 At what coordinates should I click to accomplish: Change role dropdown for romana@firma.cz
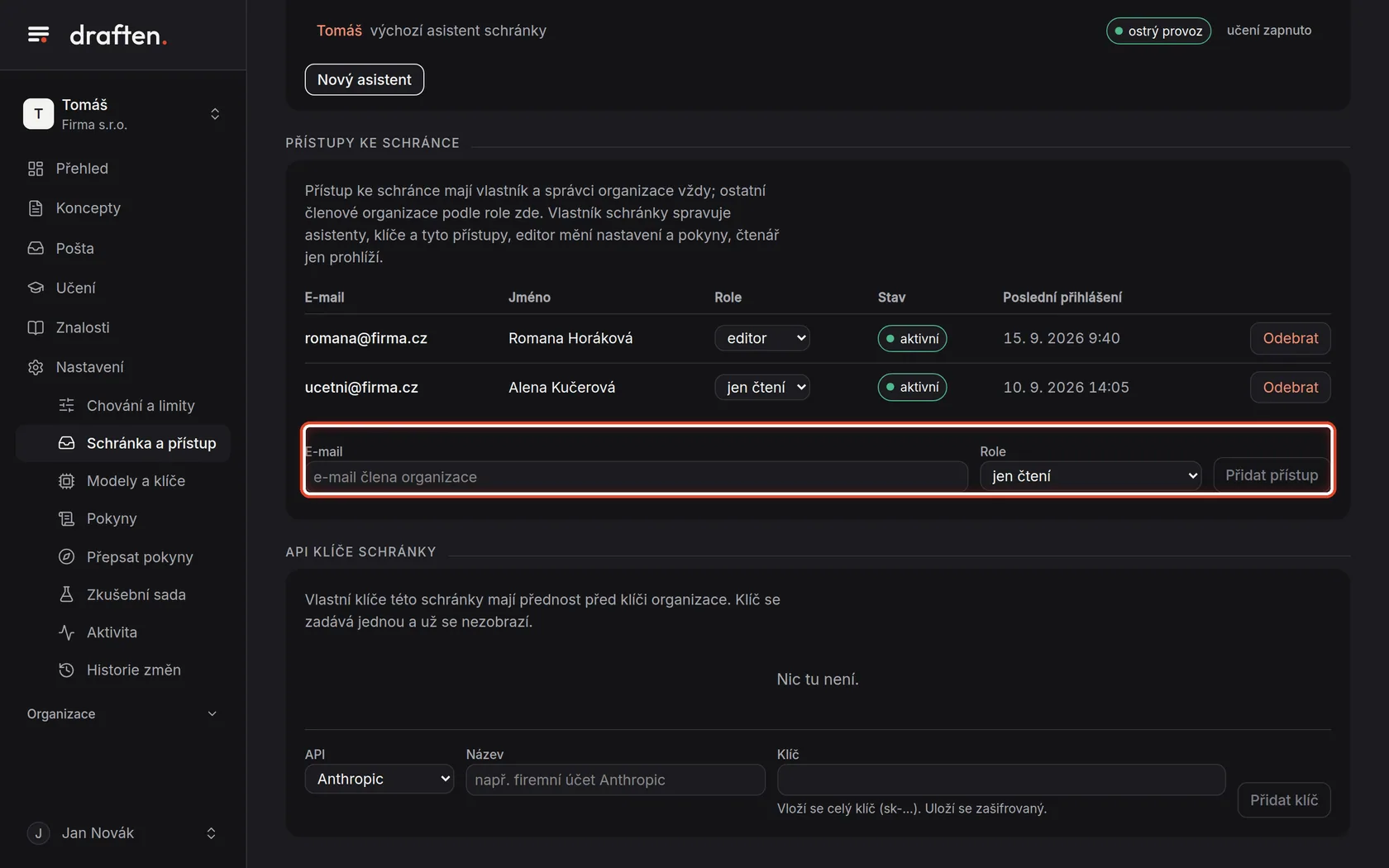pos(761,338)
